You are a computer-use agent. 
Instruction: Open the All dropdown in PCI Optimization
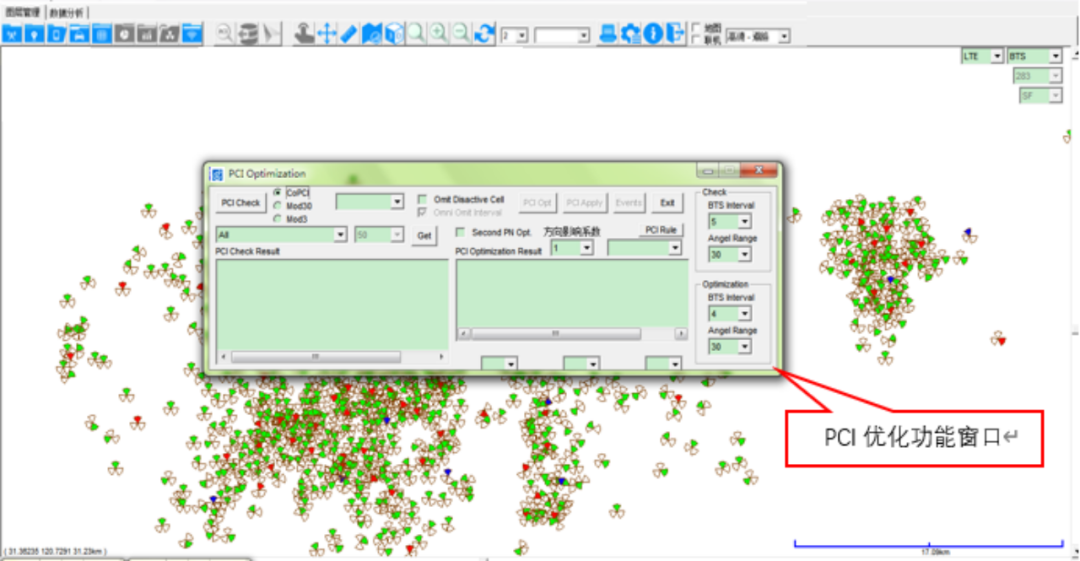click(x=281, y=235)
